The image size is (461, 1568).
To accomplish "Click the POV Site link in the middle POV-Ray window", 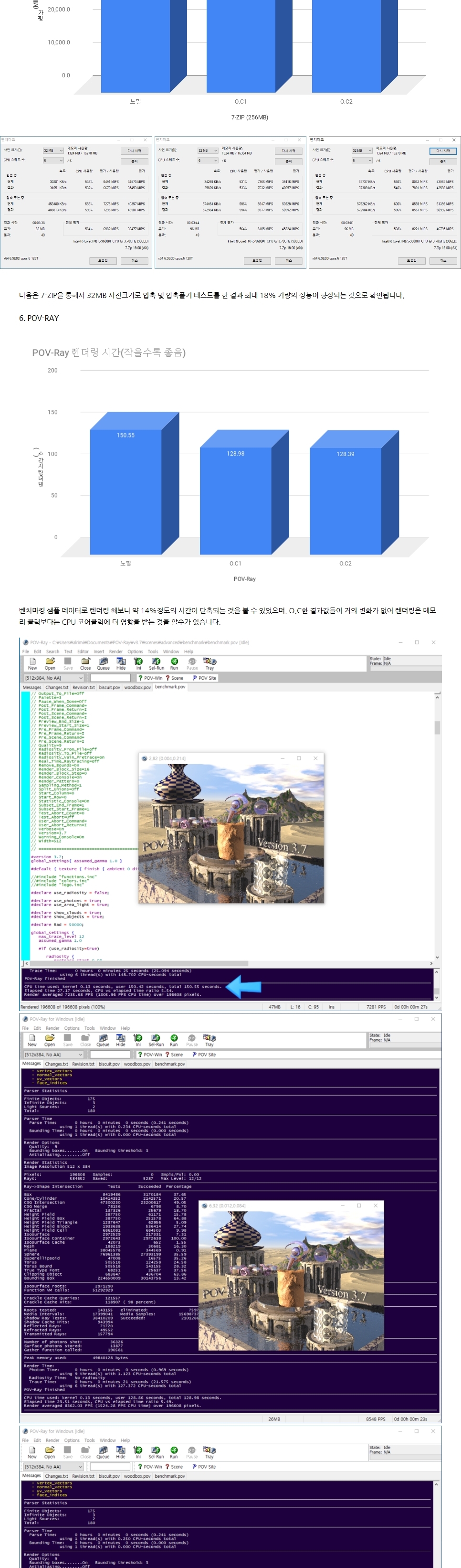I will tap(204, 1055).
